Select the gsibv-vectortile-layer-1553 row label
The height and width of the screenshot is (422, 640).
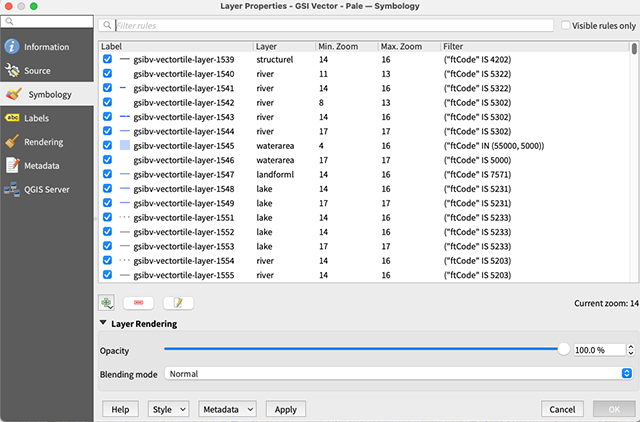[184, 246]
